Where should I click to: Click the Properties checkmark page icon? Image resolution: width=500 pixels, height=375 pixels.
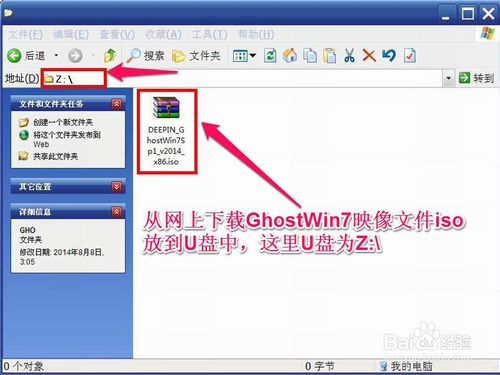coord(410,56)
